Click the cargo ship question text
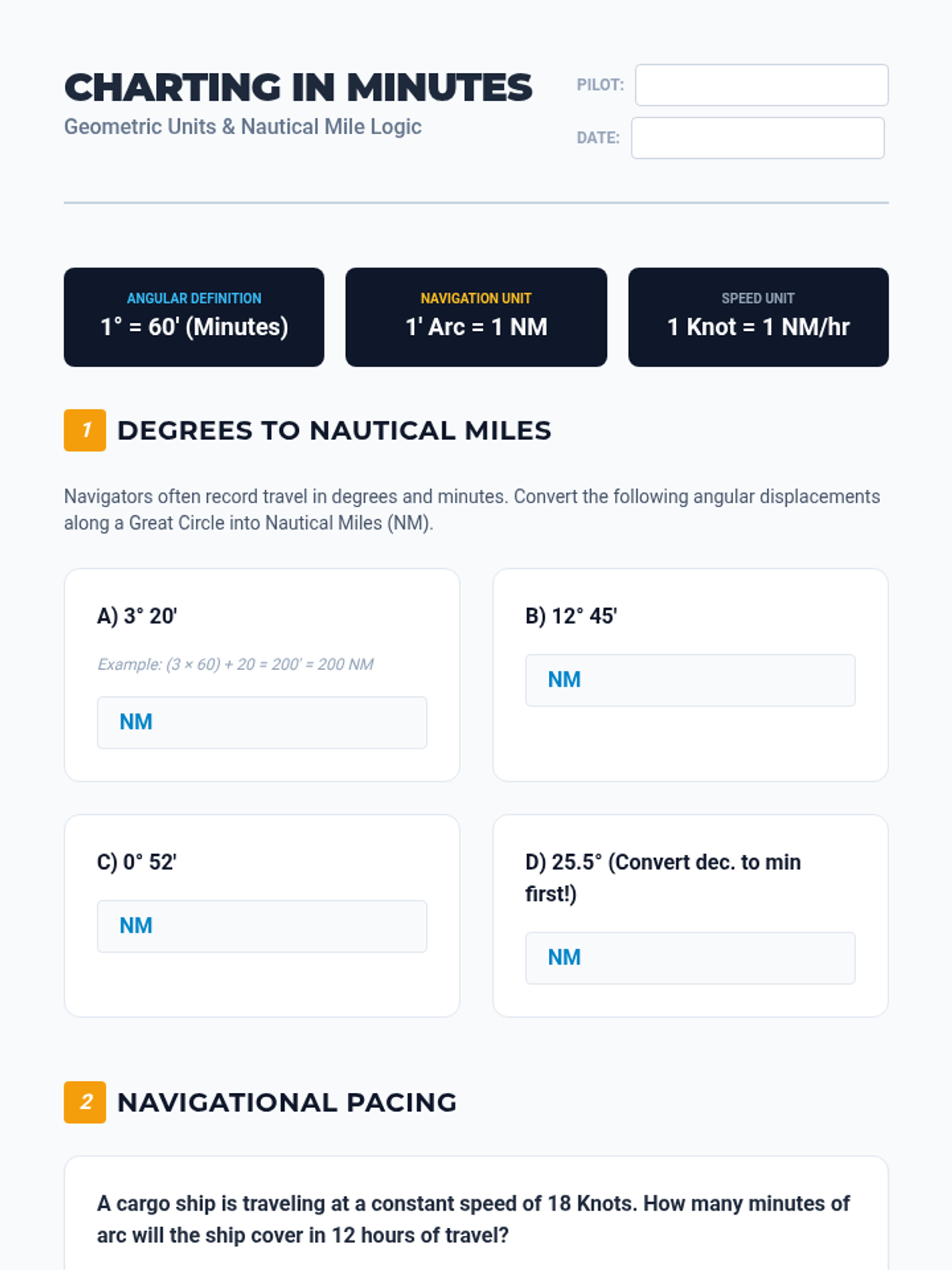This screenshot has width=952, height=1270. [473, 1219]
